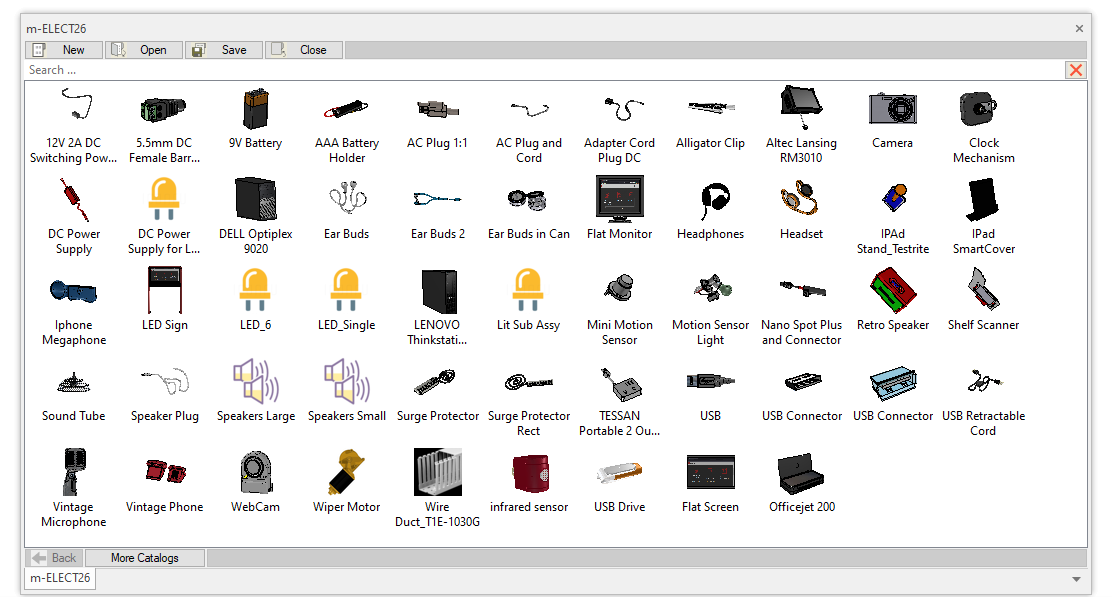Image resolution: width=1112 pixels, height=597 pixels.
Task: Choose the Headphones component
Action: [x=710, y=200]
